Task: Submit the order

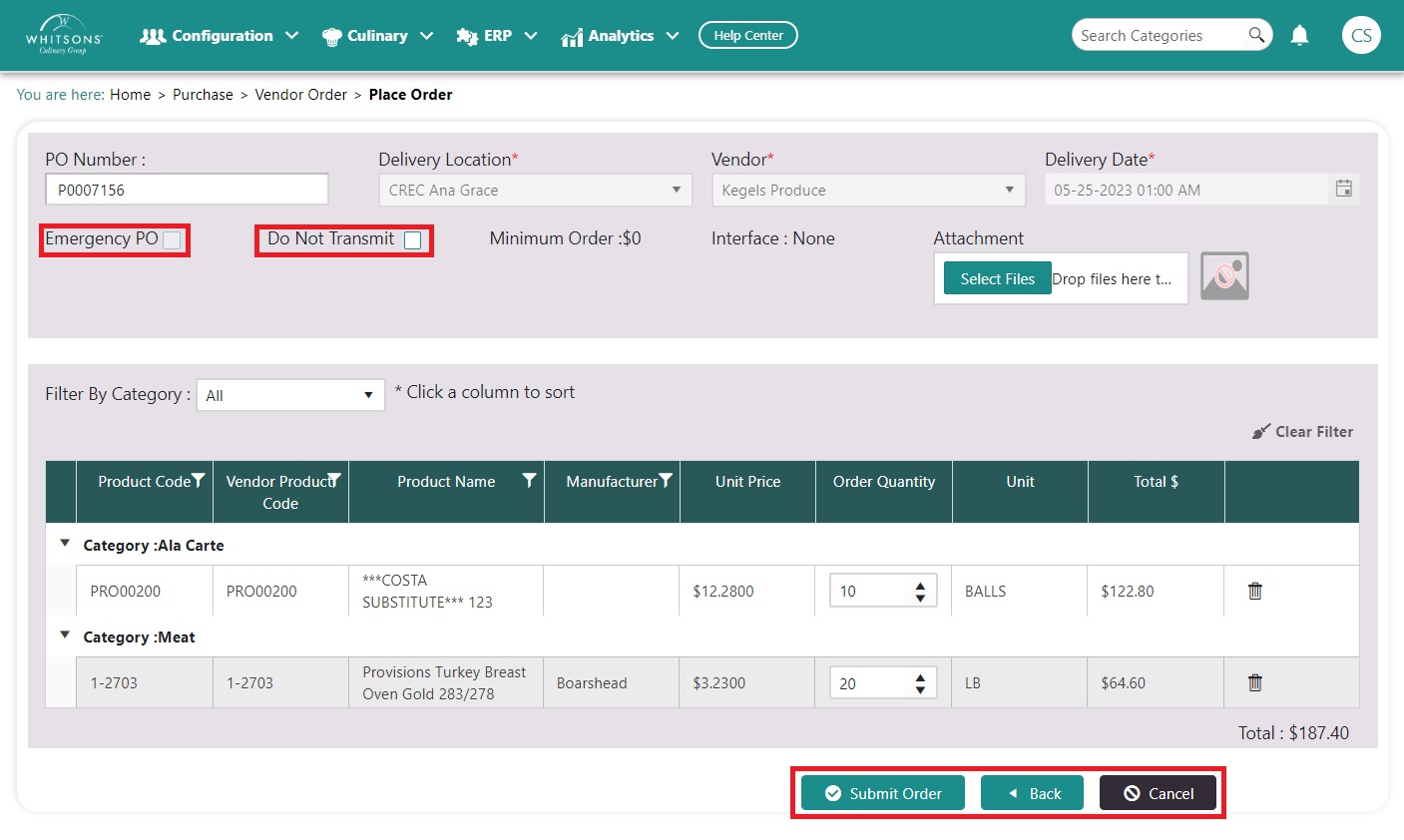Action: click(883, 793)
